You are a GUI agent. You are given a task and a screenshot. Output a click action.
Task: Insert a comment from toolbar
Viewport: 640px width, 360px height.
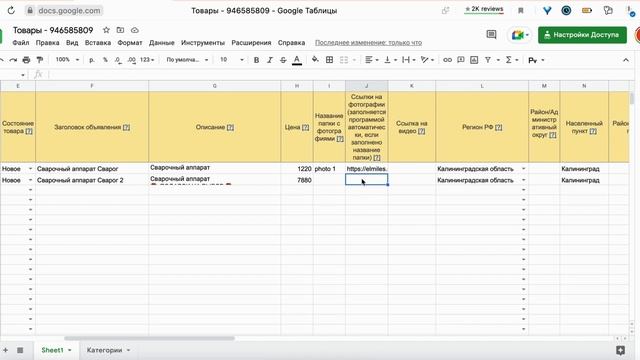461,60
